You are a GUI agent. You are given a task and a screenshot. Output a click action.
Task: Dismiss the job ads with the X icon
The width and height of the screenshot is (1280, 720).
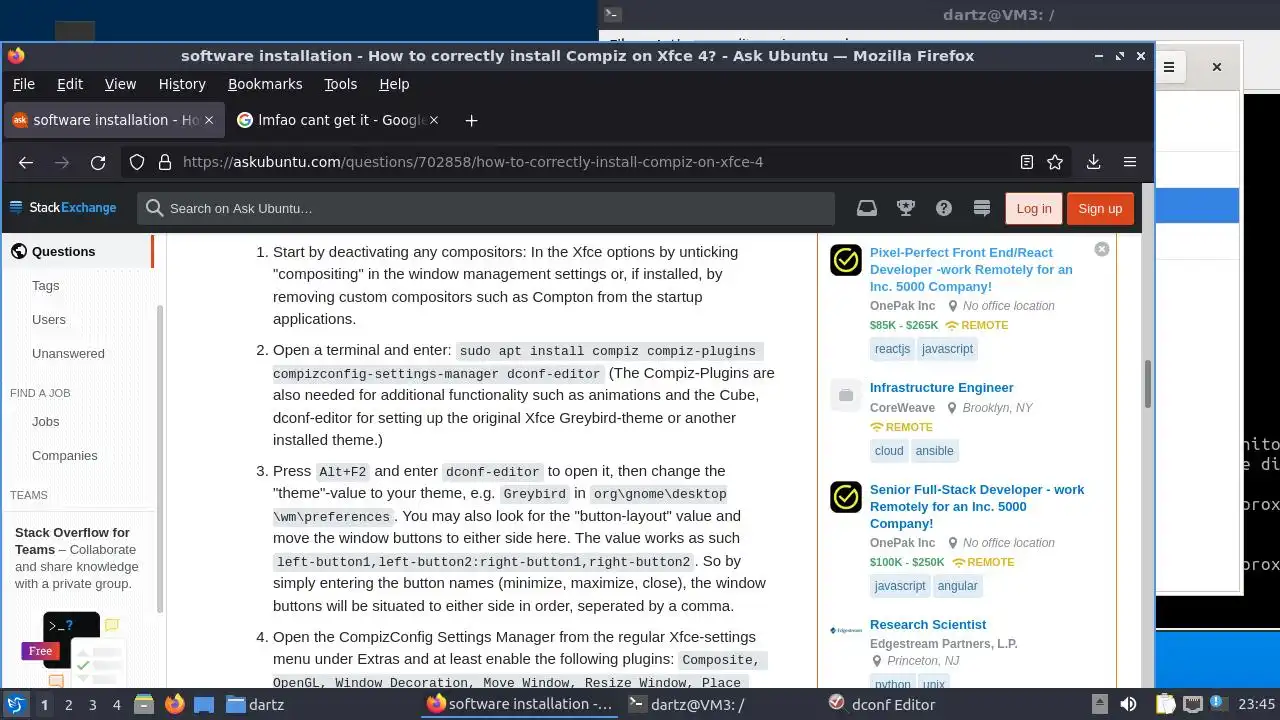point(1102,249)
